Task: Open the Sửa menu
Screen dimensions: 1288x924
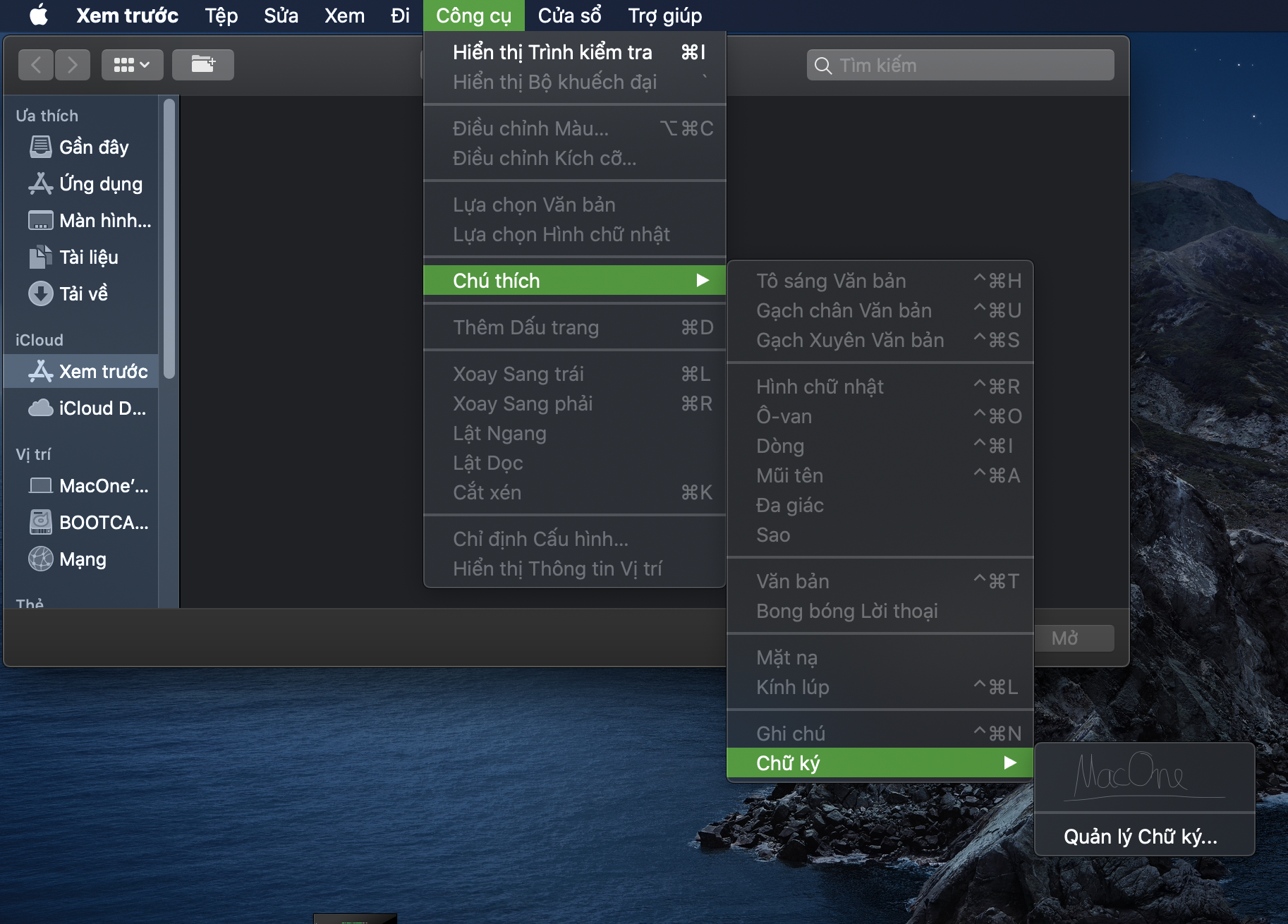Action: (281, 16)
